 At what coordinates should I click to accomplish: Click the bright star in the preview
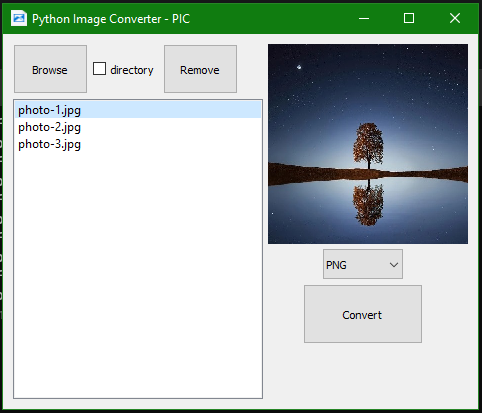(x=299, y=67)
